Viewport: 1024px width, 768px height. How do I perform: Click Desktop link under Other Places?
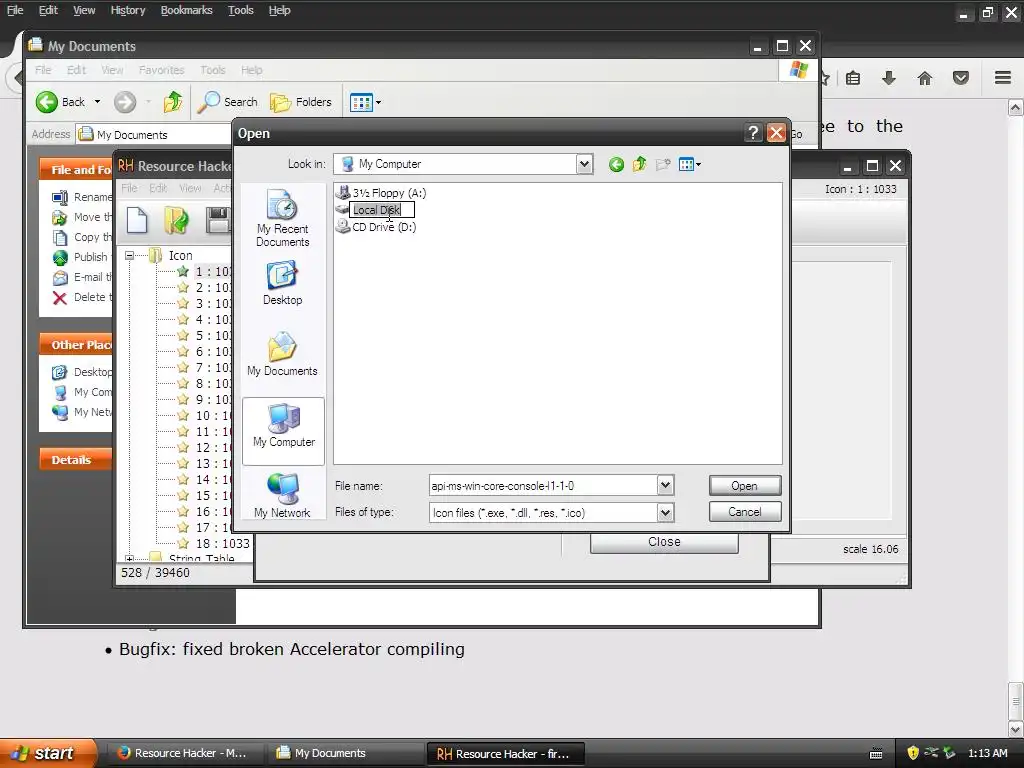click(82, 372)
